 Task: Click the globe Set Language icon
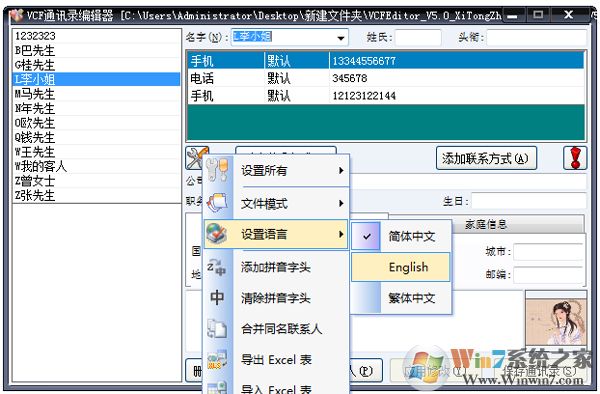[x=217, y=234]
